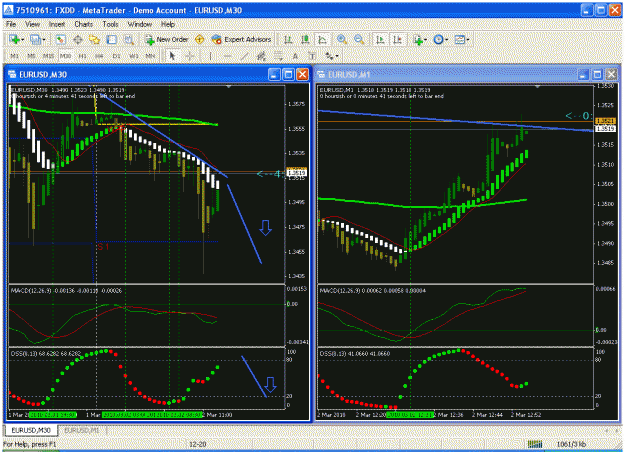Open the Tools menu
The image size is (625, 452).
[110, 24]
